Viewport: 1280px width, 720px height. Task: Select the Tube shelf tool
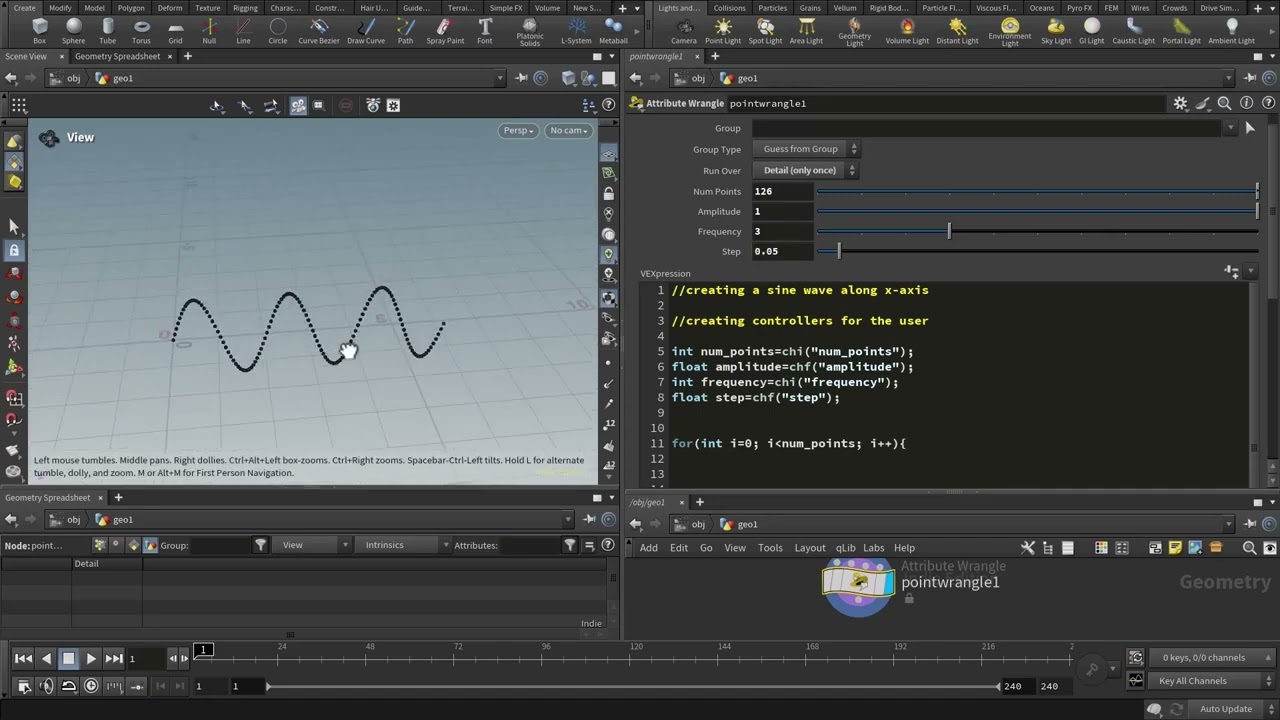(x=107, y=31)
